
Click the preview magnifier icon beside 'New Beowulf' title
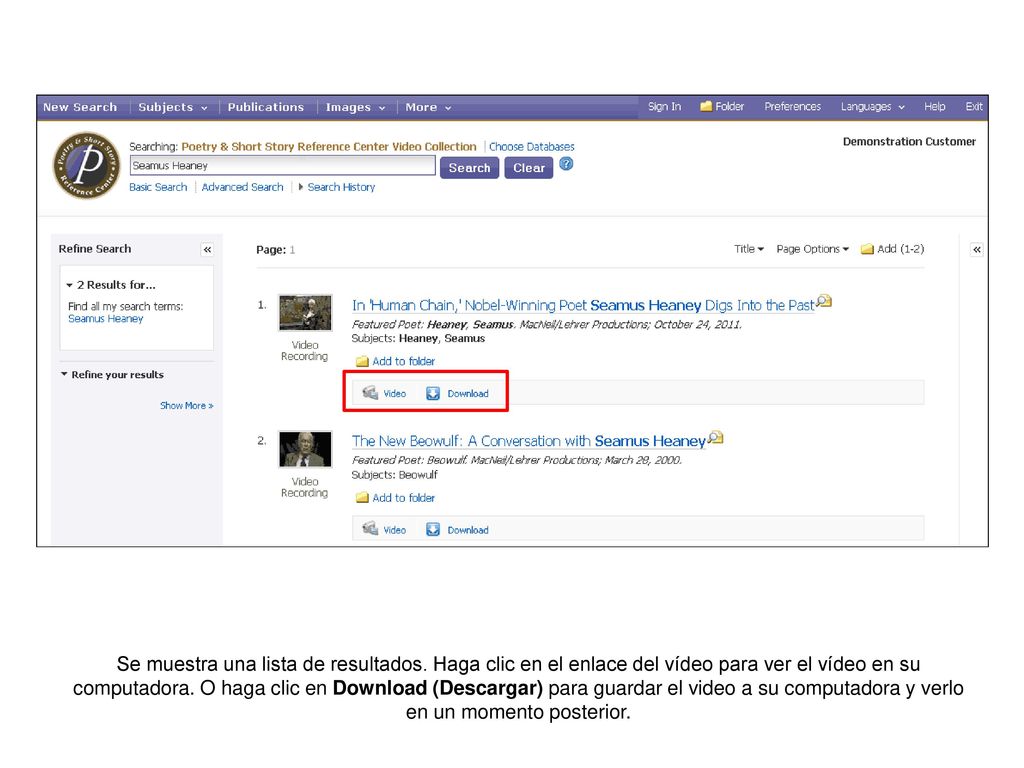pyautogui.click(x=716, y=437)
